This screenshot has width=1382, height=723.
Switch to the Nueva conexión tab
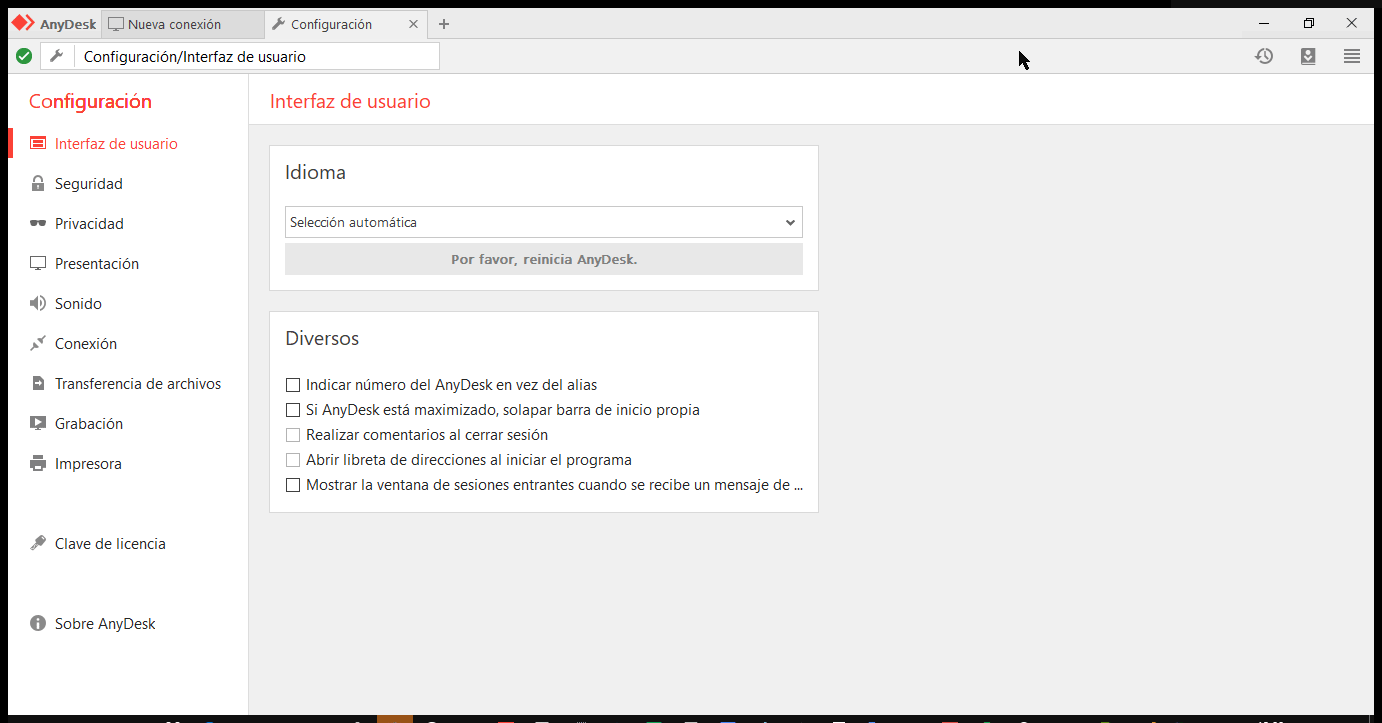(184, 24)
